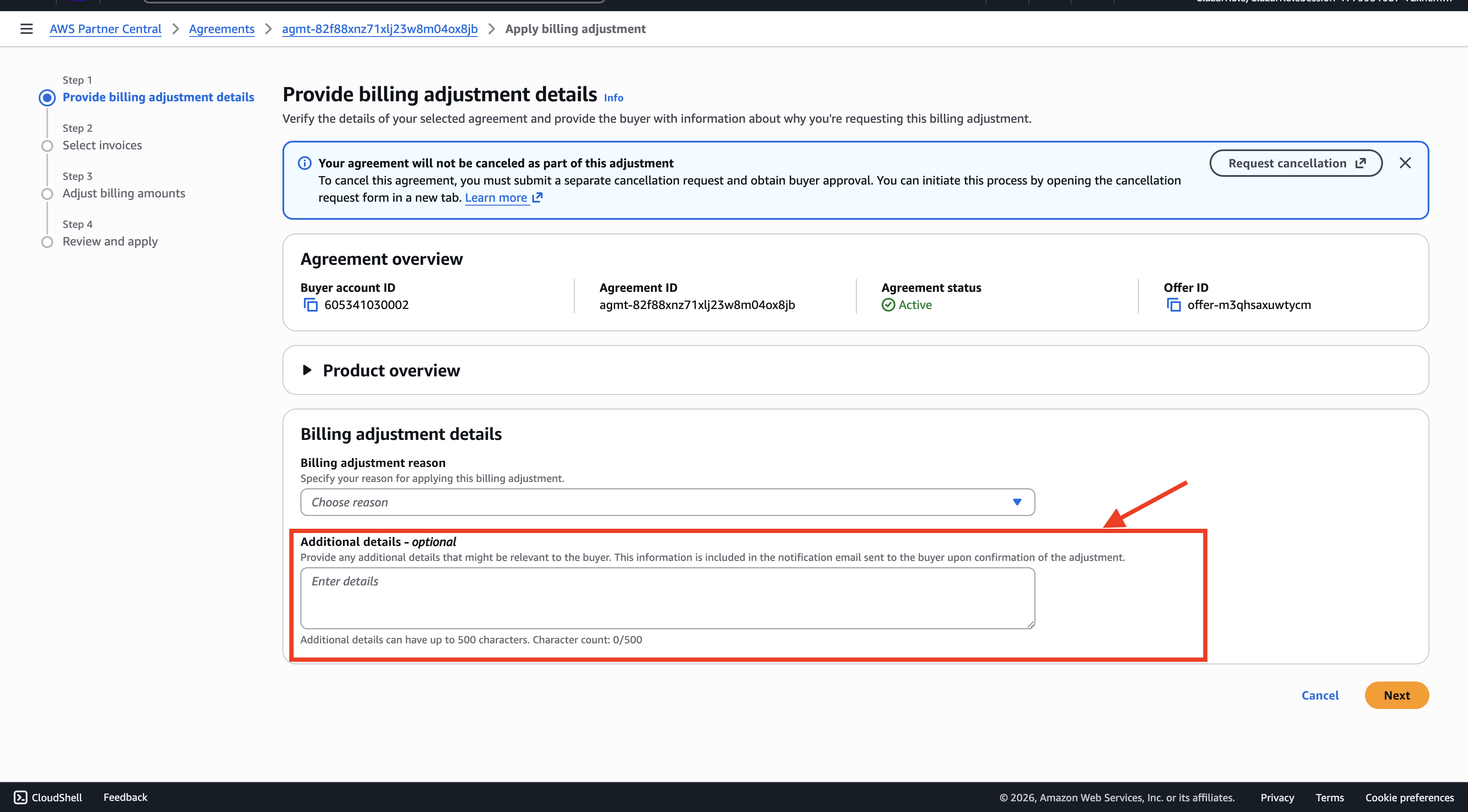
Task: Open the hamburger navigation menu
Action: click(26, 28)
